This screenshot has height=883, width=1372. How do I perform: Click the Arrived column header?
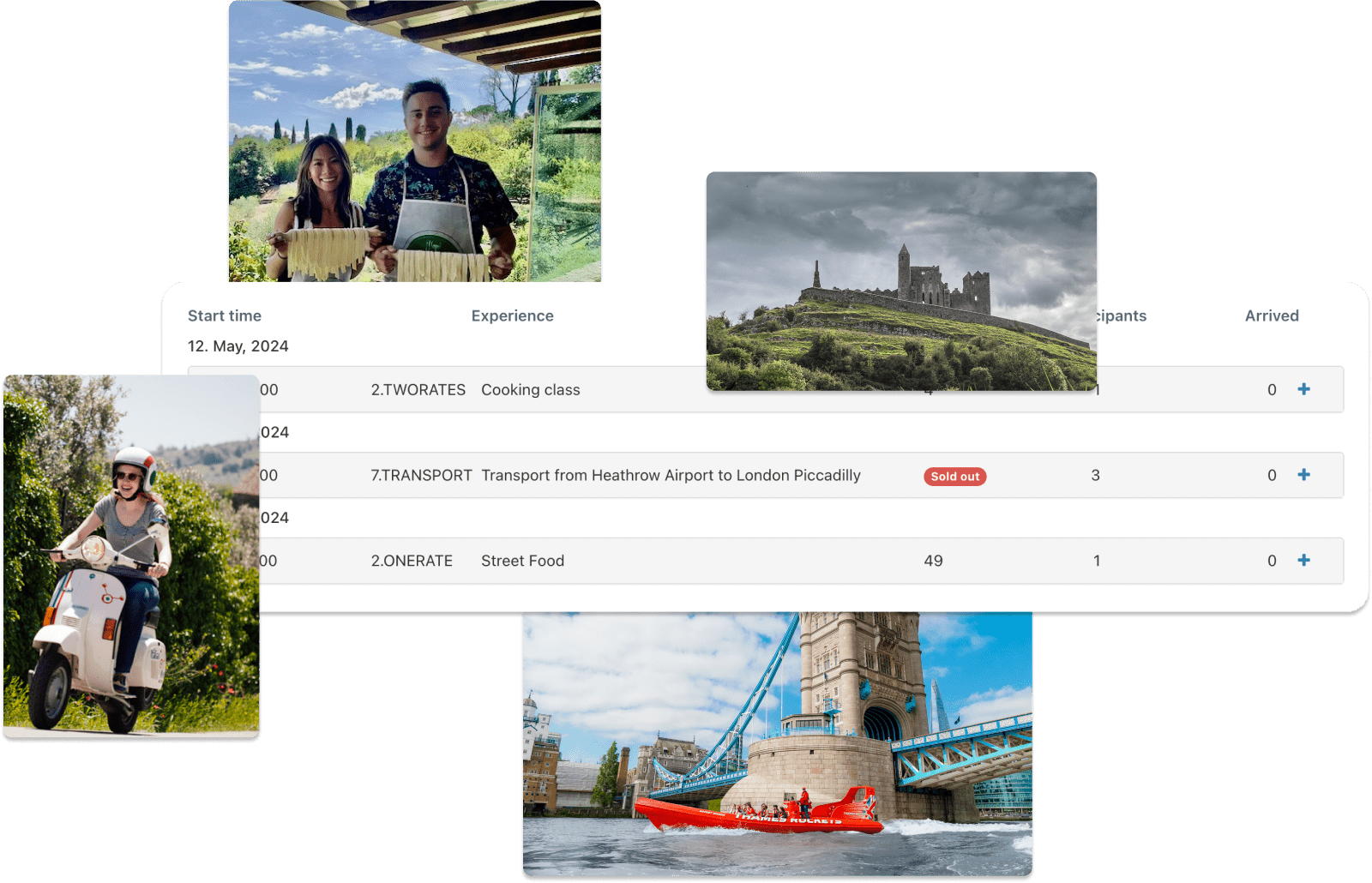(1271, 315)
